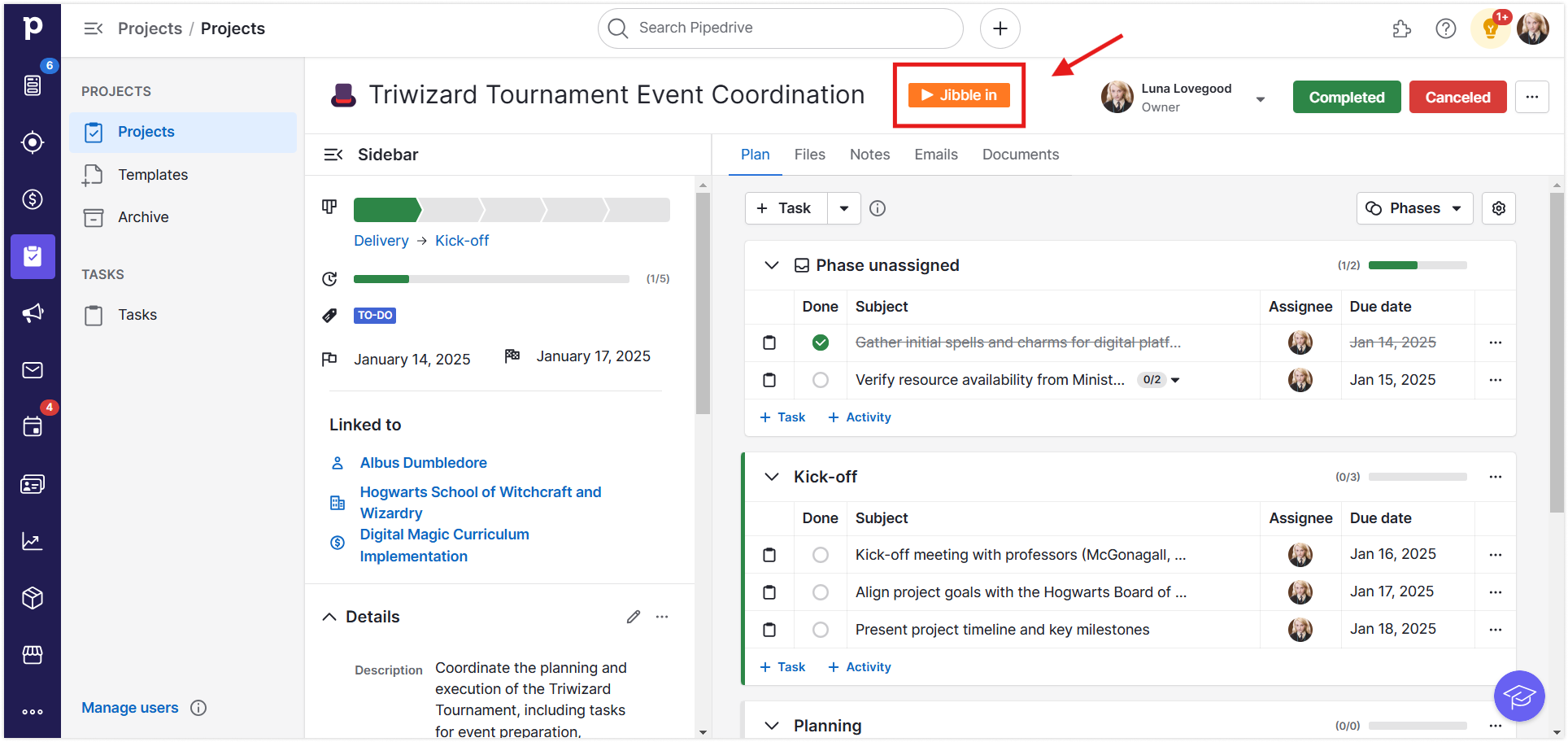The width and height of the screenshot is (1568, 742).
Task: Open the Focus target icon in left rail
Action: (33, 142)
